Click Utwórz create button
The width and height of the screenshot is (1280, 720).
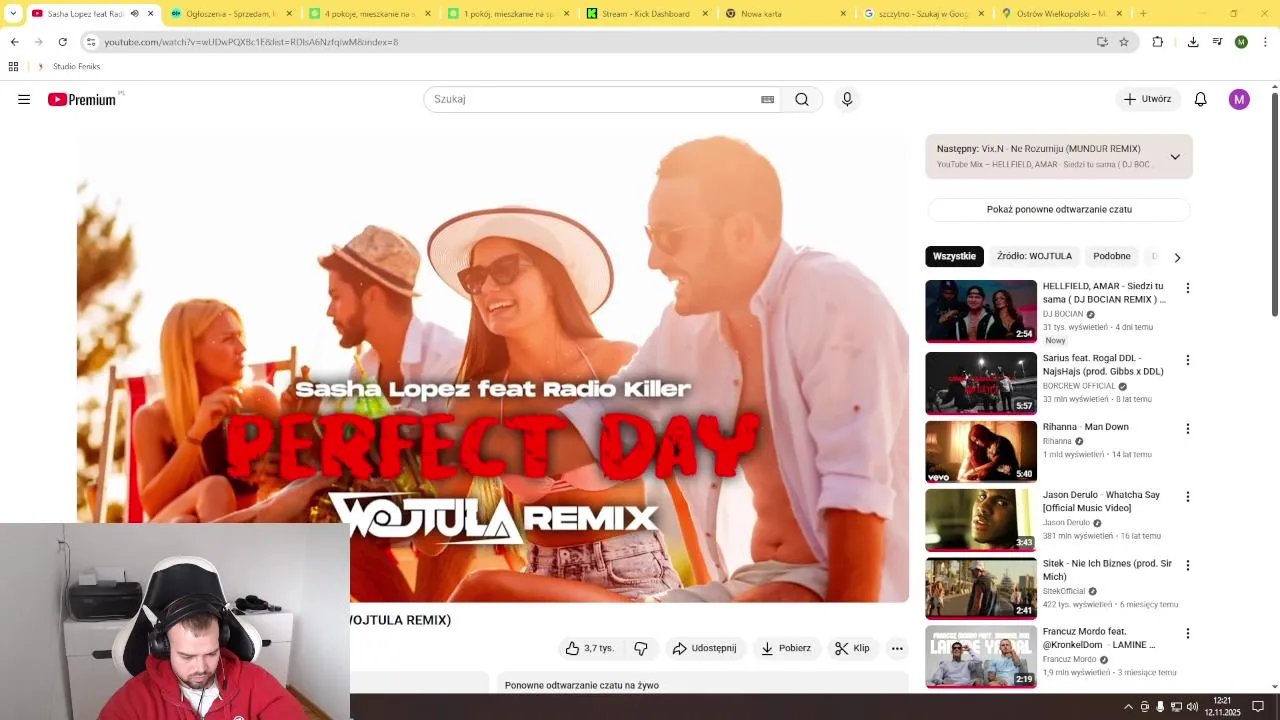point(1147,99)
